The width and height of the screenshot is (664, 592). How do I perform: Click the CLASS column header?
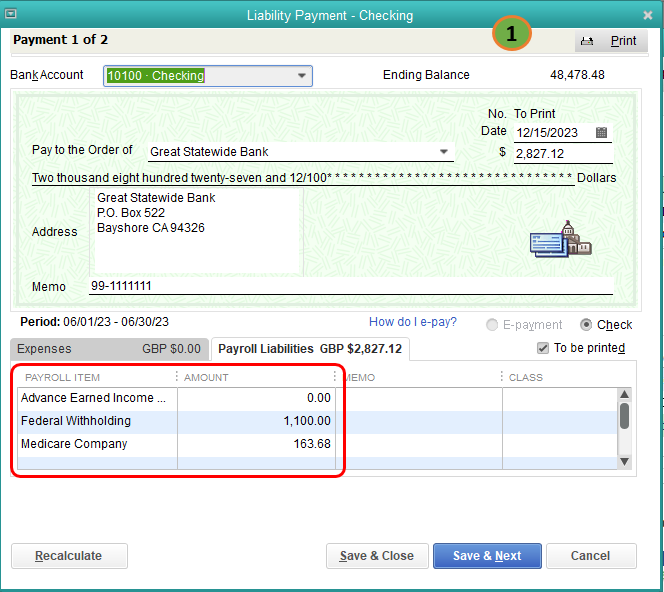[x=526, y=377]
